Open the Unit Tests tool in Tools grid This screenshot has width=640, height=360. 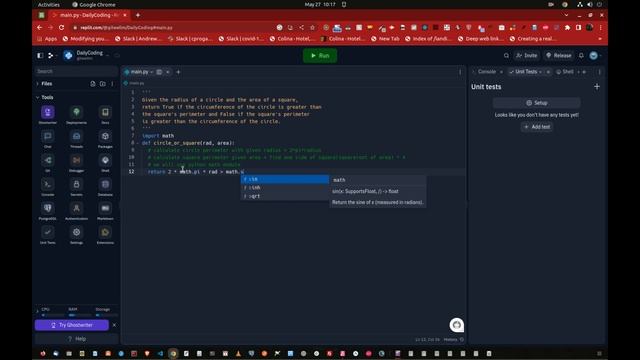pos(48,233)
